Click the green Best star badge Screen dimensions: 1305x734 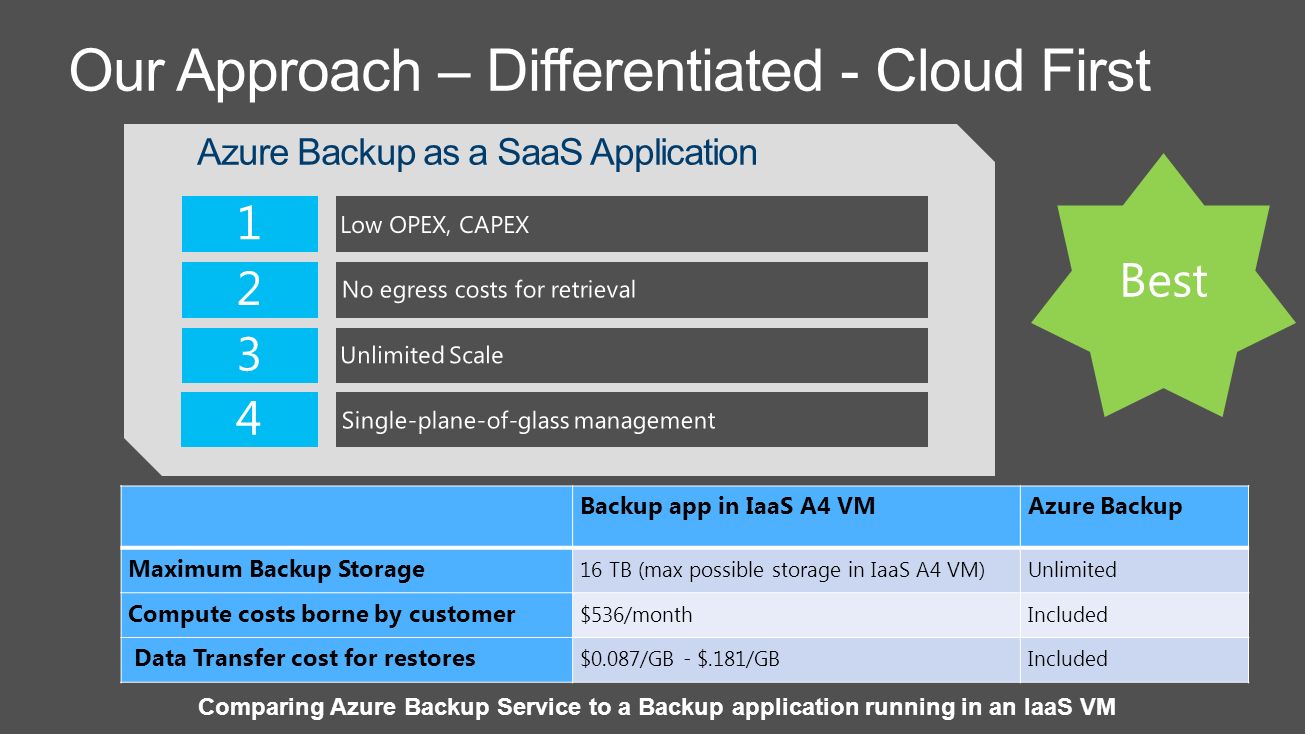(1163, 285)
